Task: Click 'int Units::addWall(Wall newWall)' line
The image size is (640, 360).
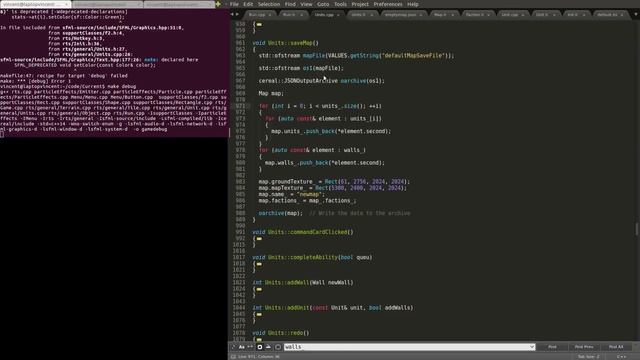Action: (302, 282)
